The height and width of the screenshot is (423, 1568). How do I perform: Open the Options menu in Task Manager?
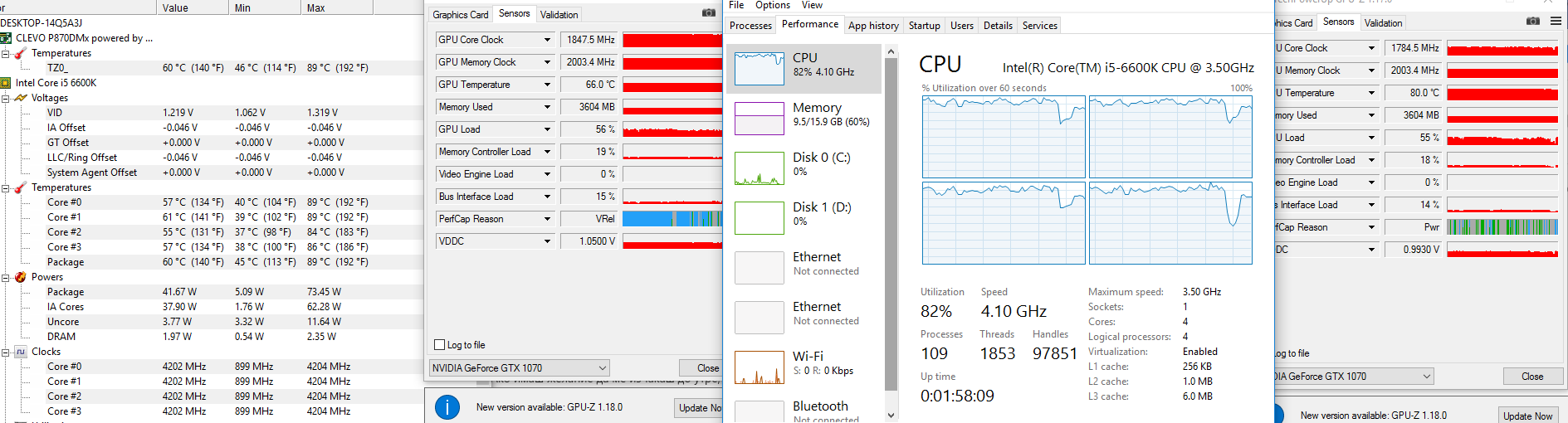(x=773, y=5)
